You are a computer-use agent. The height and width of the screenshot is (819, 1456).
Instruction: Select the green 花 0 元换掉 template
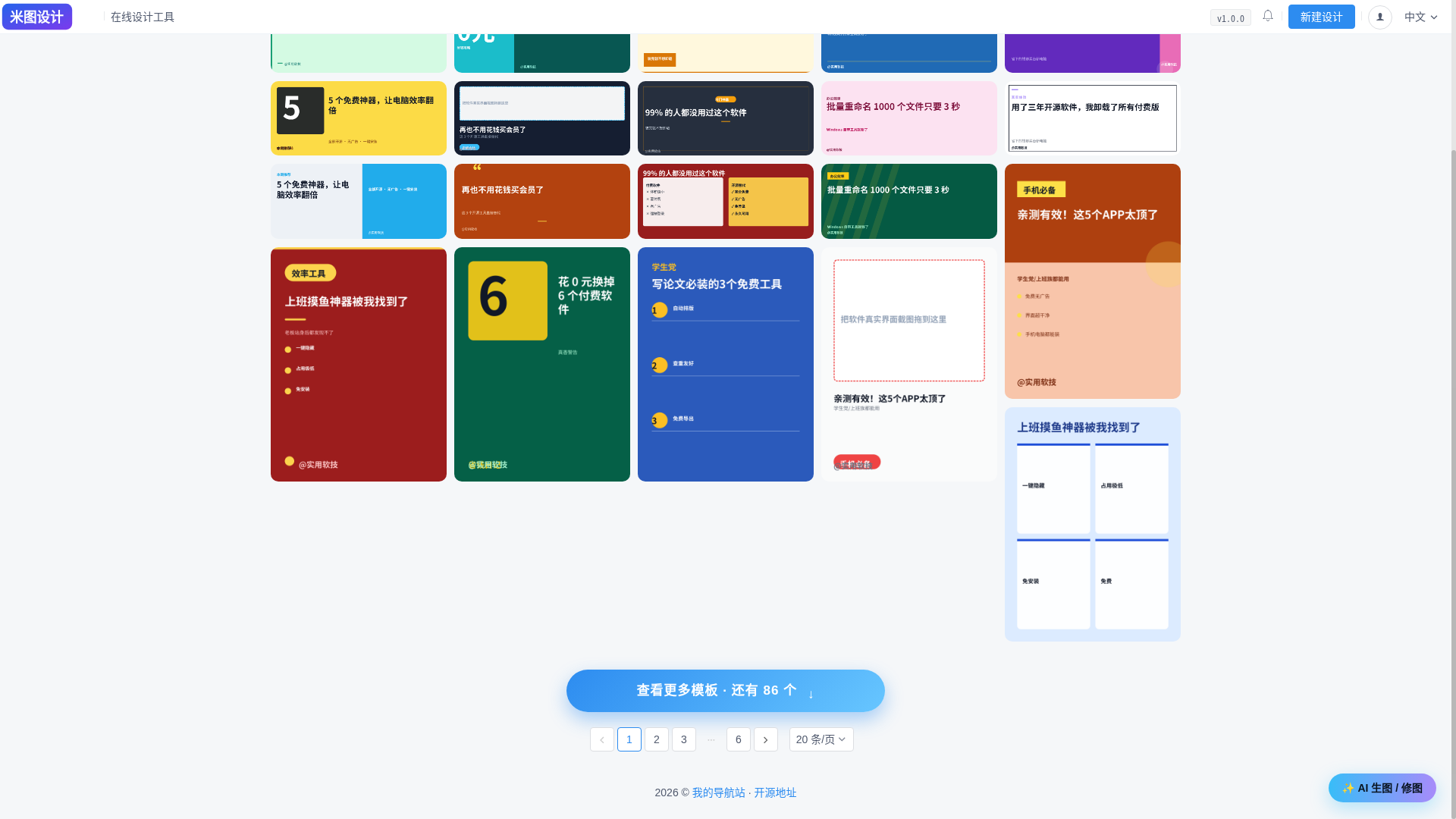coord(542,364)
